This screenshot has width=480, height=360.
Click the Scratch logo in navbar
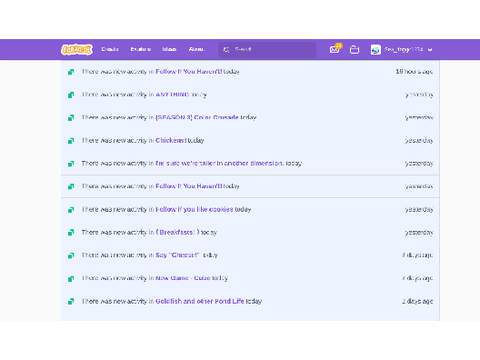[x=77, y=50]
